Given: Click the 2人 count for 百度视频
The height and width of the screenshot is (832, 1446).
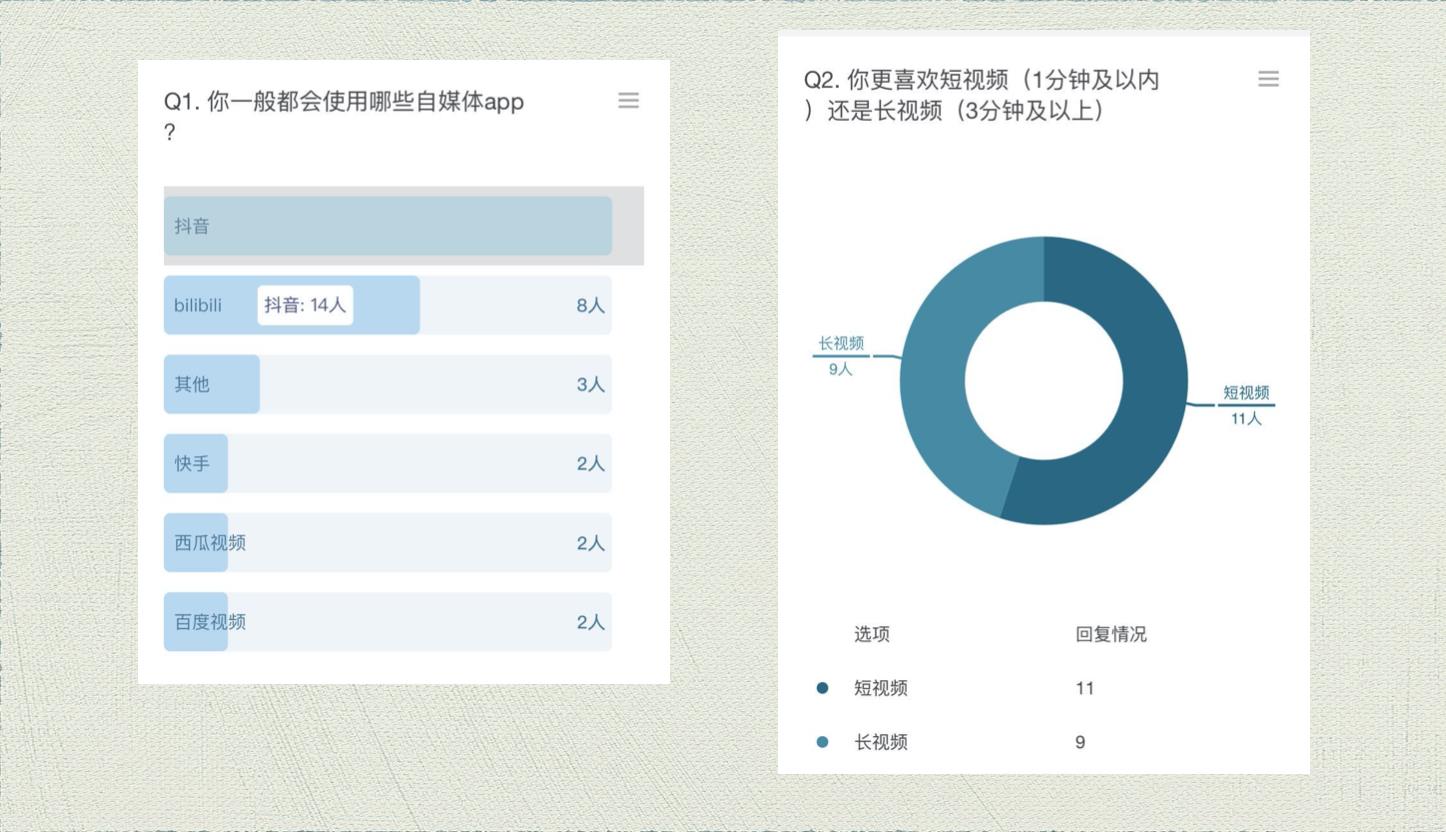Looking at the screenshot, I should tap(591, 622).
